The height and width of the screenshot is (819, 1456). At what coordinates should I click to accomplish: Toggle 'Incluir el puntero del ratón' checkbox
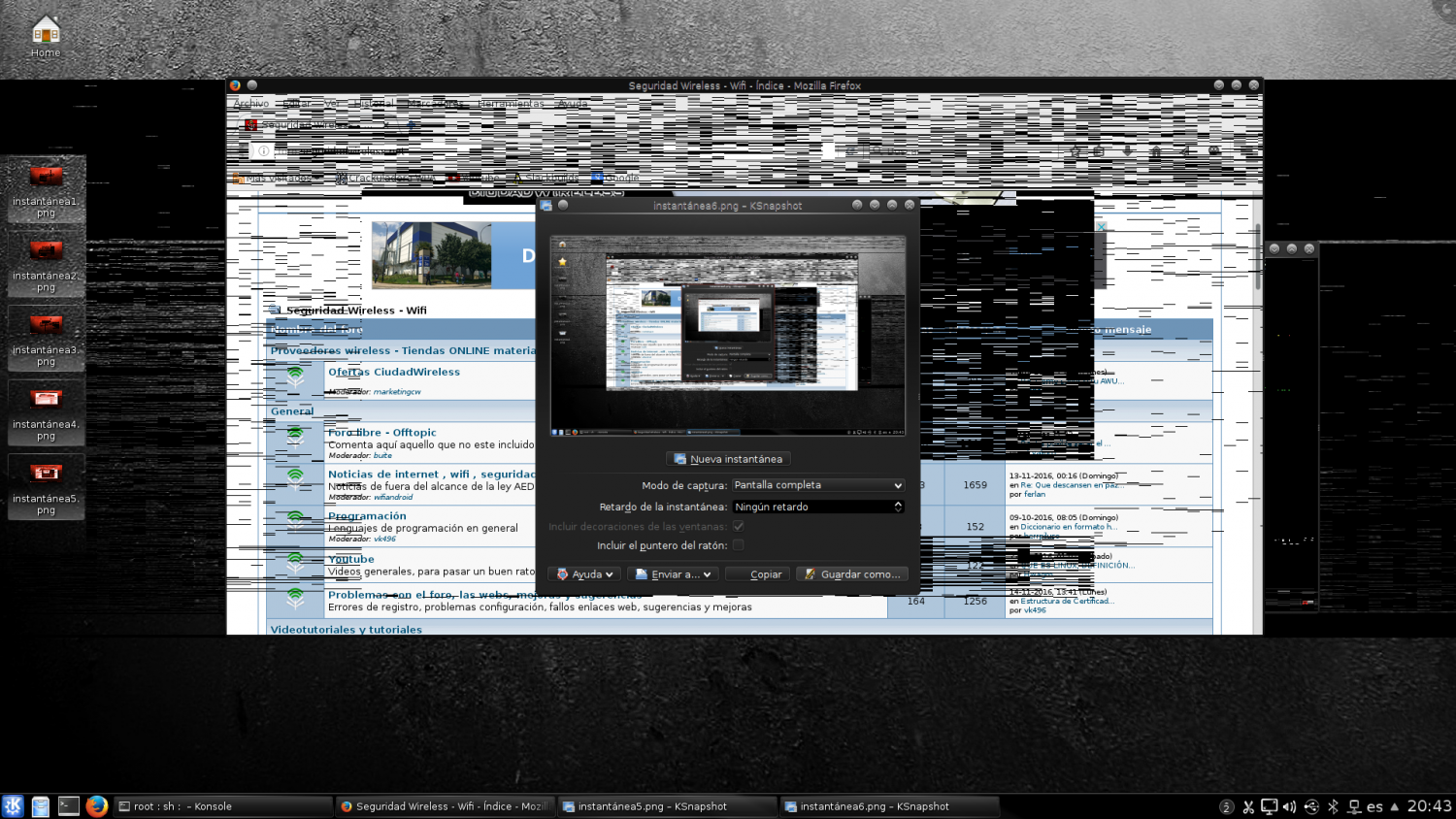tap(739, 545)
